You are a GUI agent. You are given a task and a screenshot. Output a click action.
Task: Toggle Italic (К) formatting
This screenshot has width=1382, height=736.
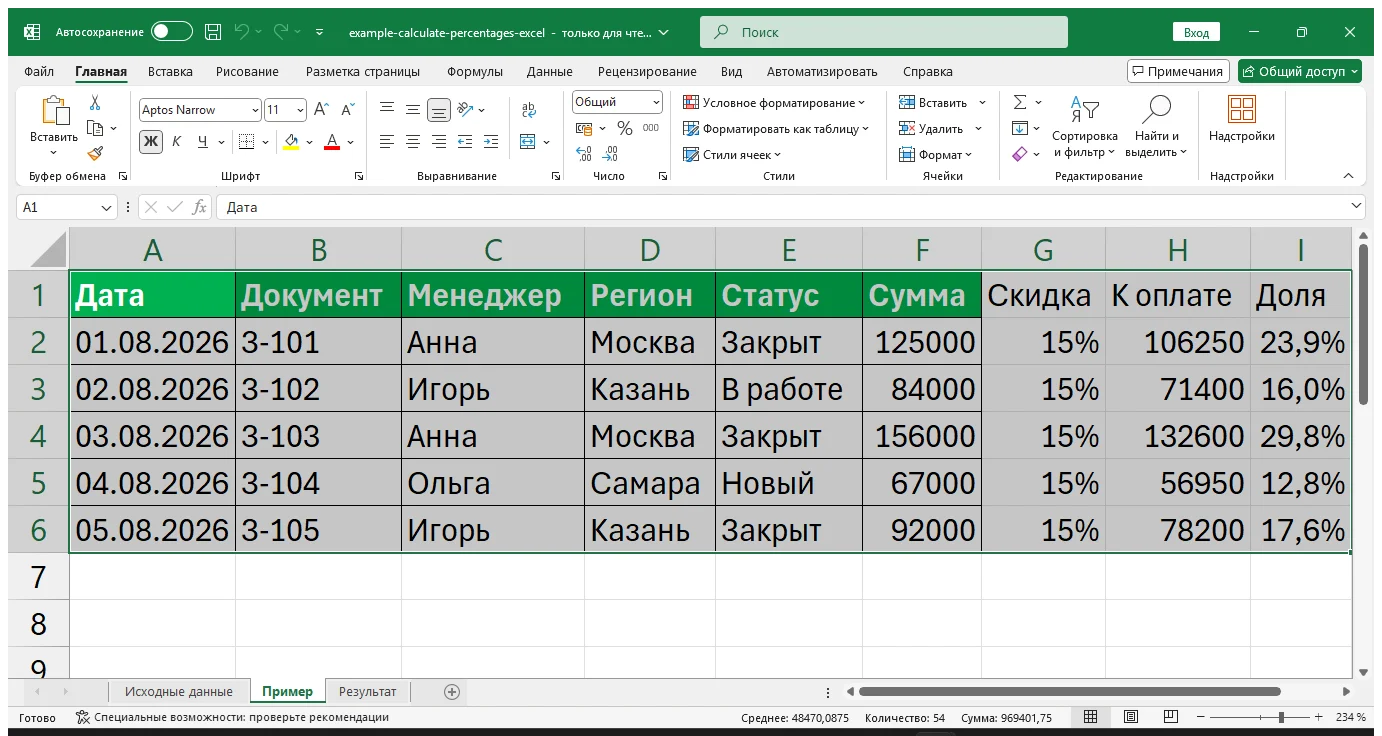(x=177, y=141)
